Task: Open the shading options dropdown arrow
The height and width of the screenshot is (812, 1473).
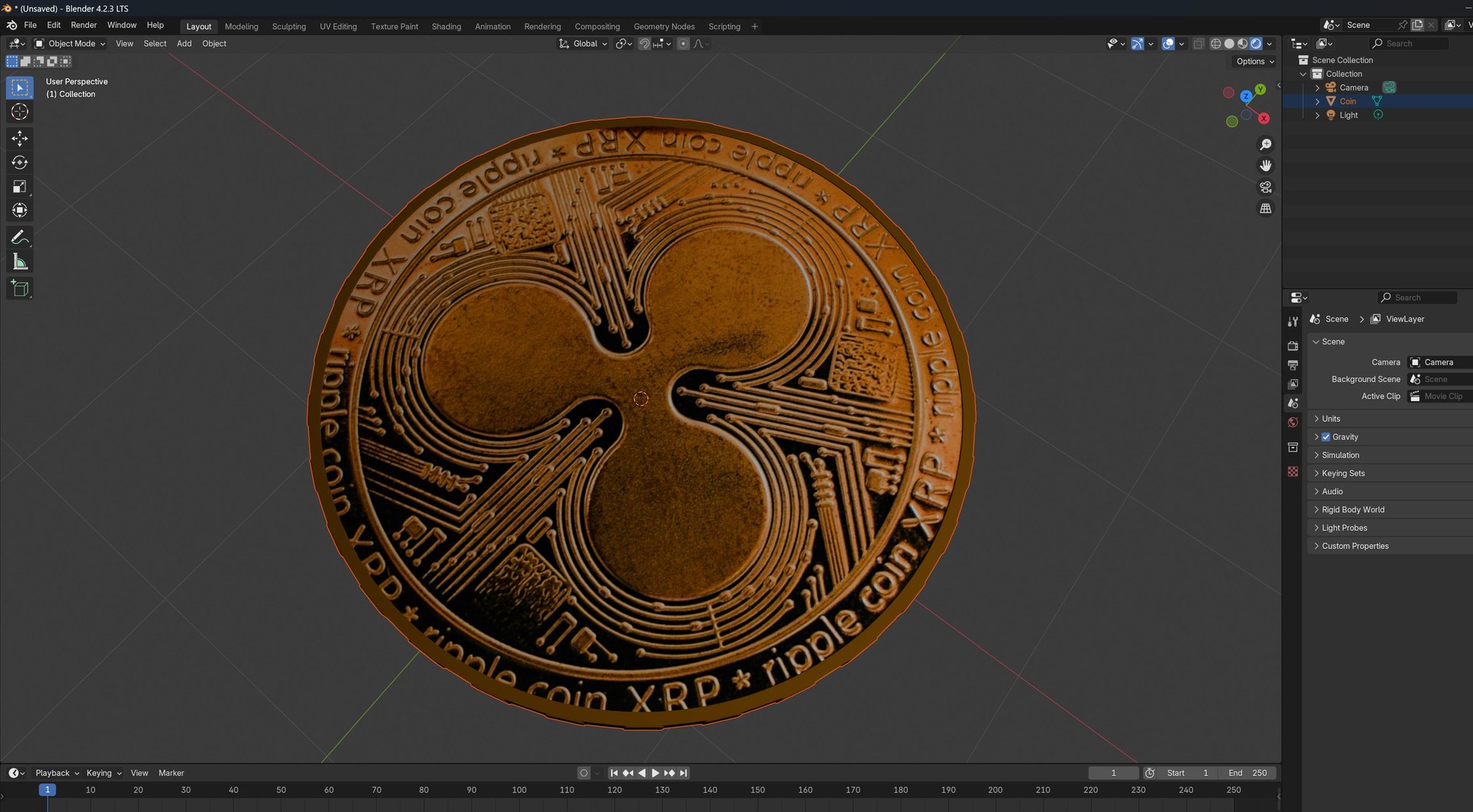Action: 1270,44
